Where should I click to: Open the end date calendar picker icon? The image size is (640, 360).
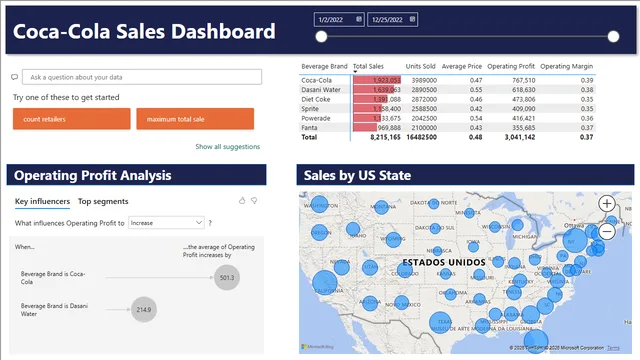(412, 19)
